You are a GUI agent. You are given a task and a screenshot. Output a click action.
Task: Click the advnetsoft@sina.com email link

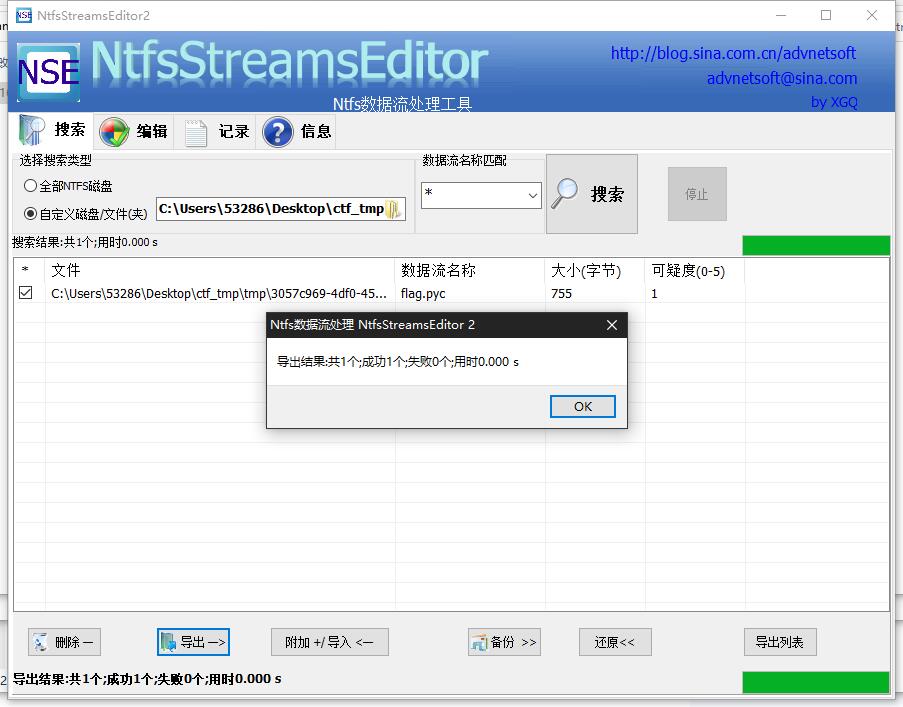coord(782,78)
